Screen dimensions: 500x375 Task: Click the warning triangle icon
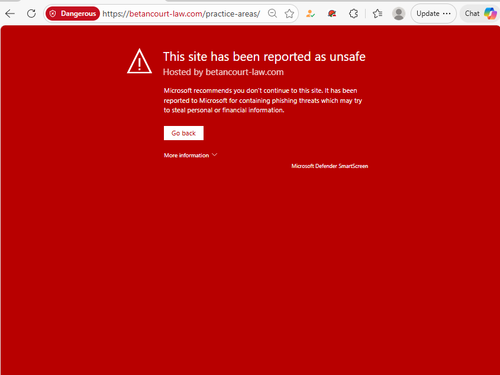pos(139,61)
